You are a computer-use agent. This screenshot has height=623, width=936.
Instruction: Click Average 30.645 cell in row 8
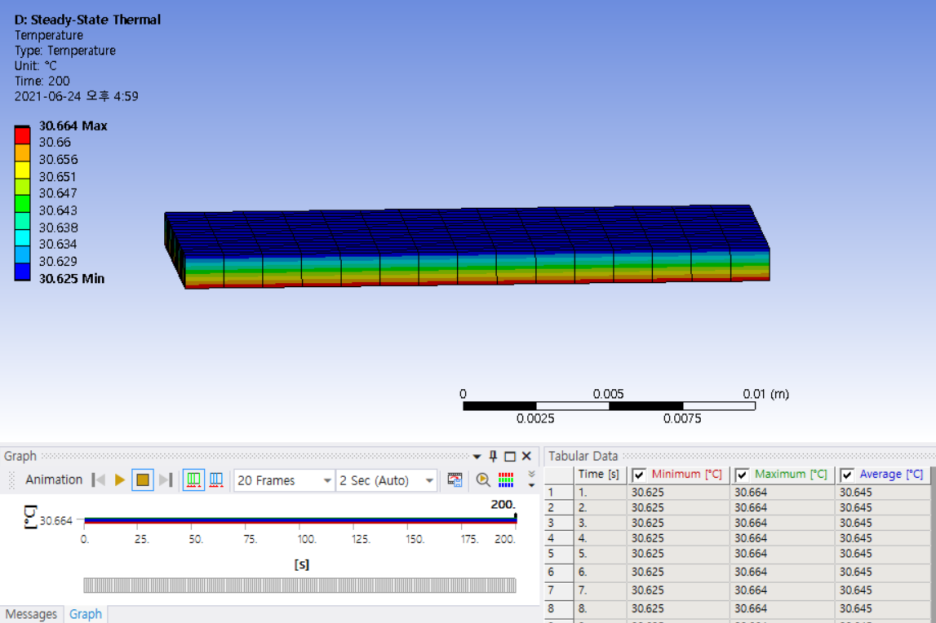883,609
